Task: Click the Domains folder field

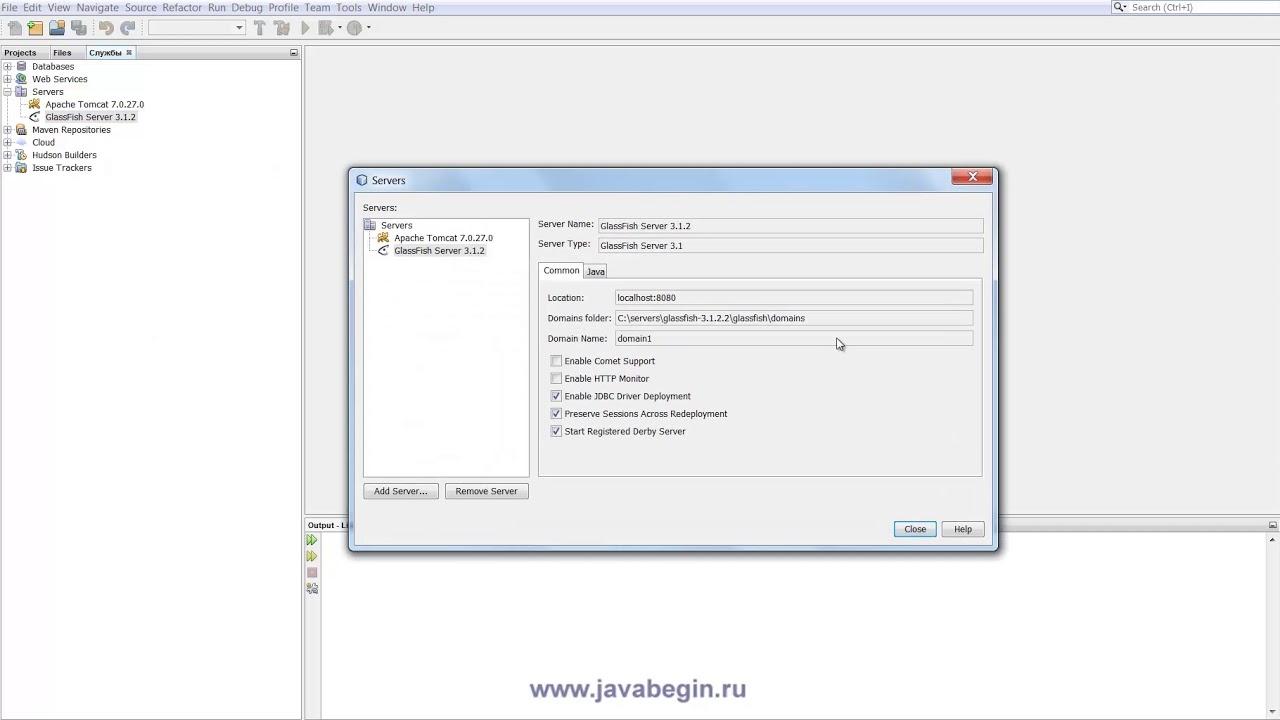Action: 794,318
